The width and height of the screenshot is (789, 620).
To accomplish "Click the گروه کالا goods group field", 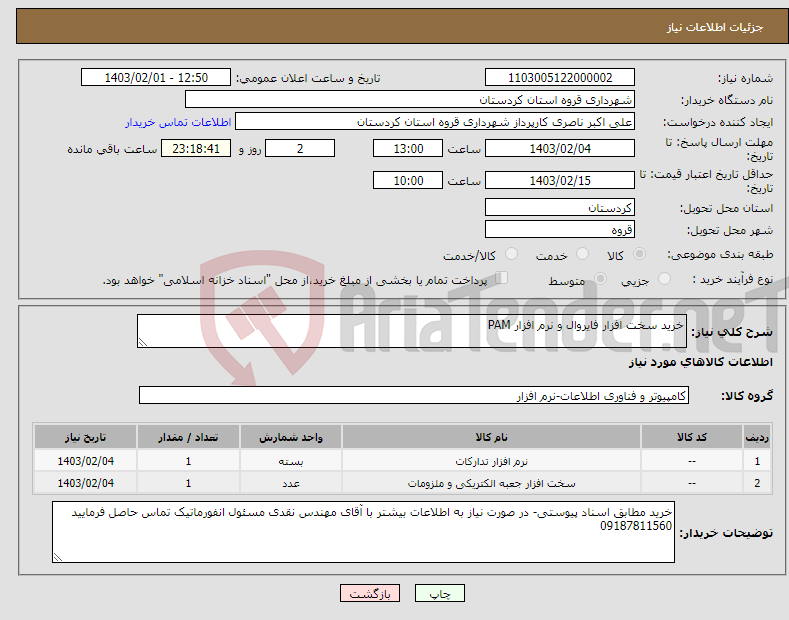I will point(414,396).
